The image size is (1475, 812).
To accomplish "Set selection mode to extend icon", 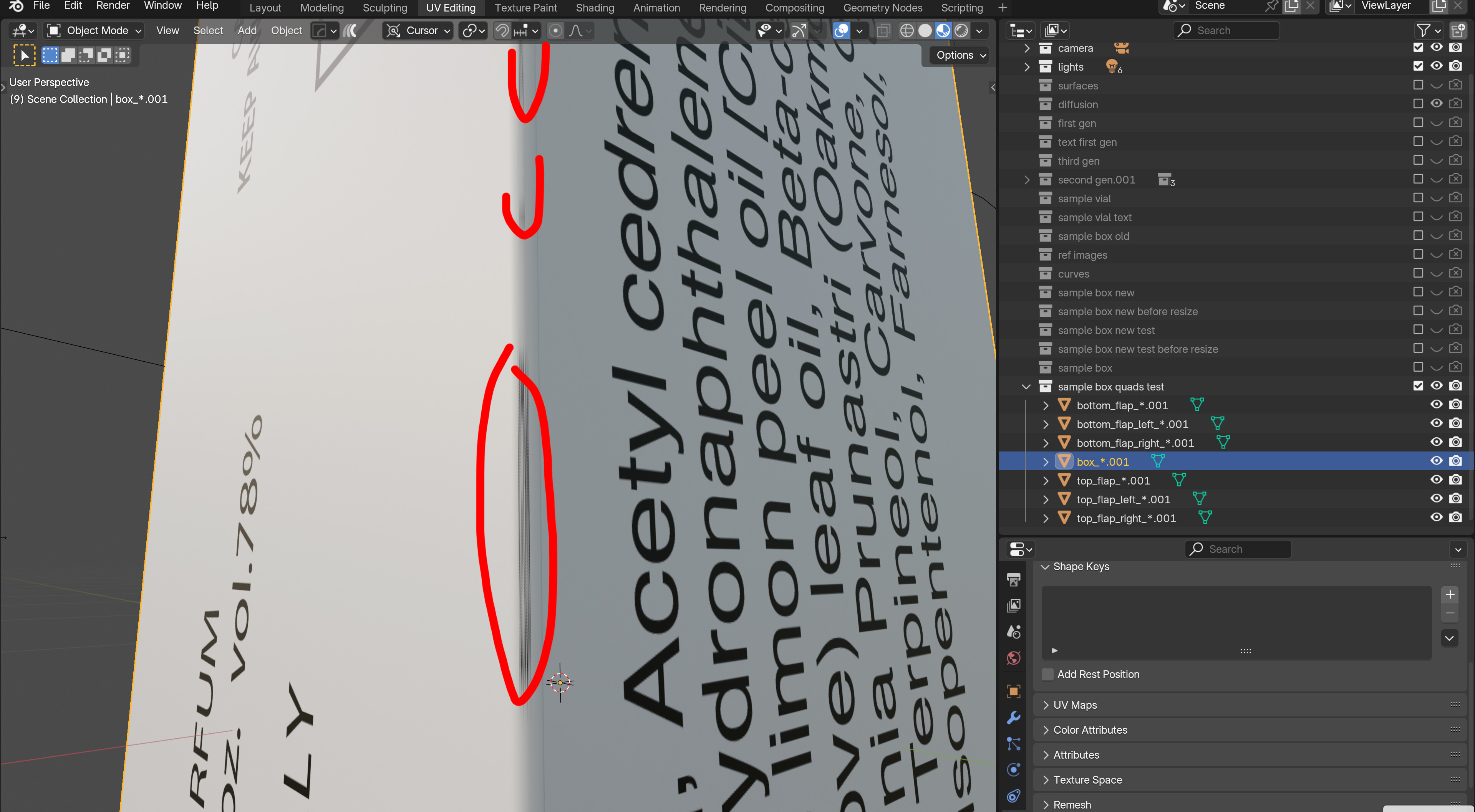I will (68, 56).
